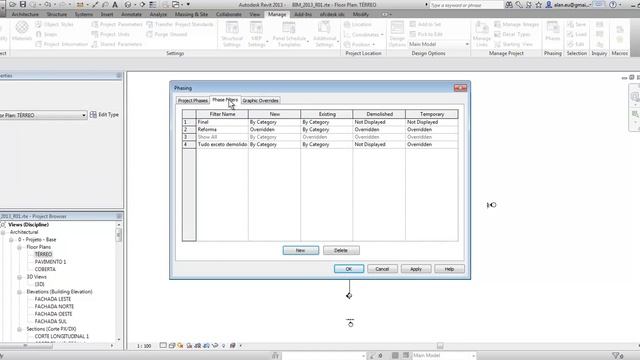Click Project Parameters in the ribbon

coord(117,24)
